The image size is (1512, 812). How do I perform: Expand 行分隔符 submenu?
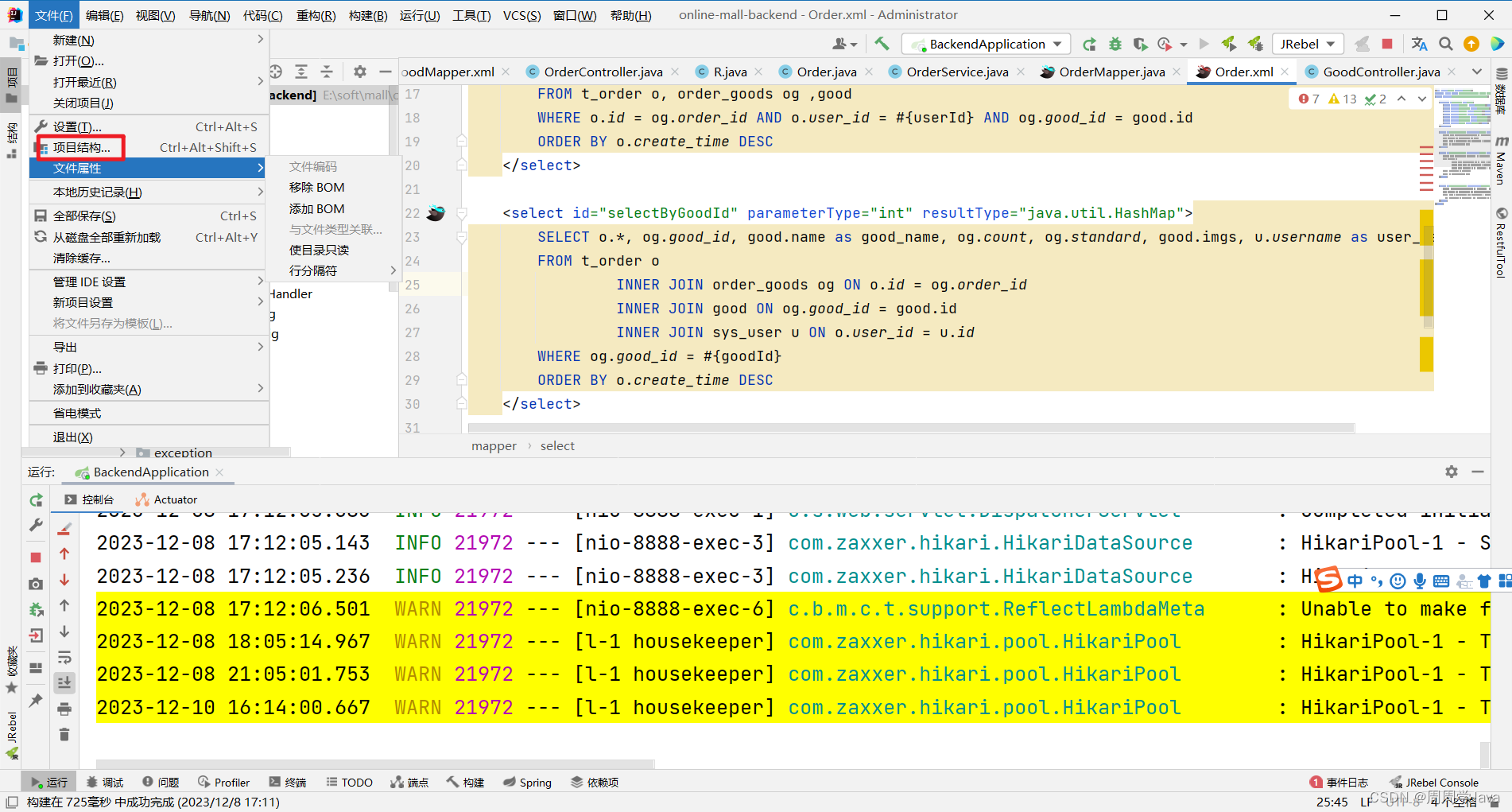[334, 270]
